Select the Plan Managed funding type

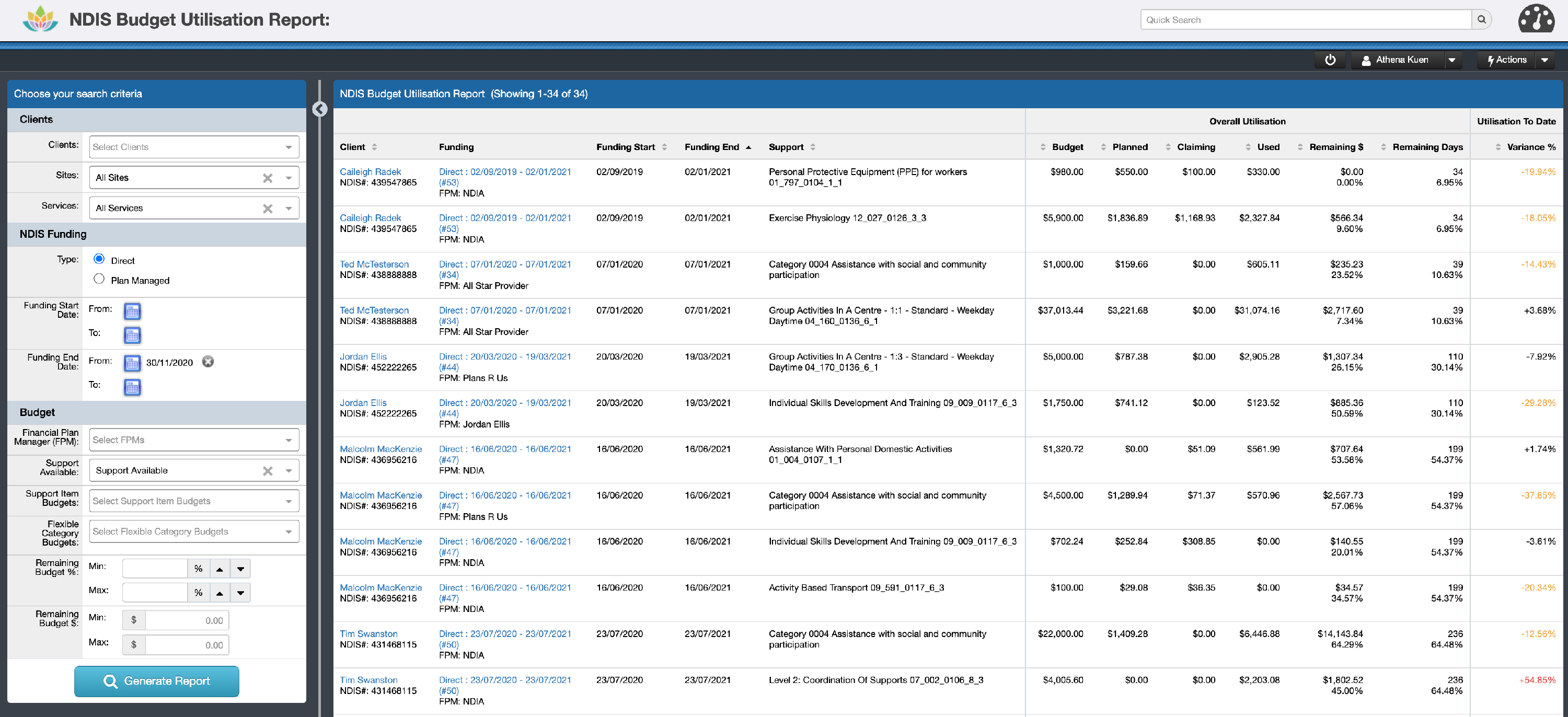coord(99,279)
